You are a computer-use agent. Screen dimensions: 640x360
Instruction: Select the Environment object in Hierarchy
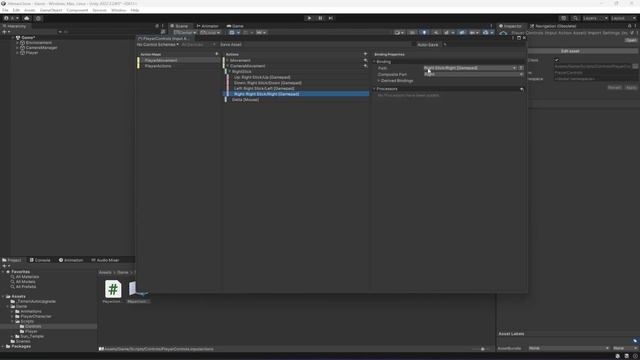click(x=39, y=43)
